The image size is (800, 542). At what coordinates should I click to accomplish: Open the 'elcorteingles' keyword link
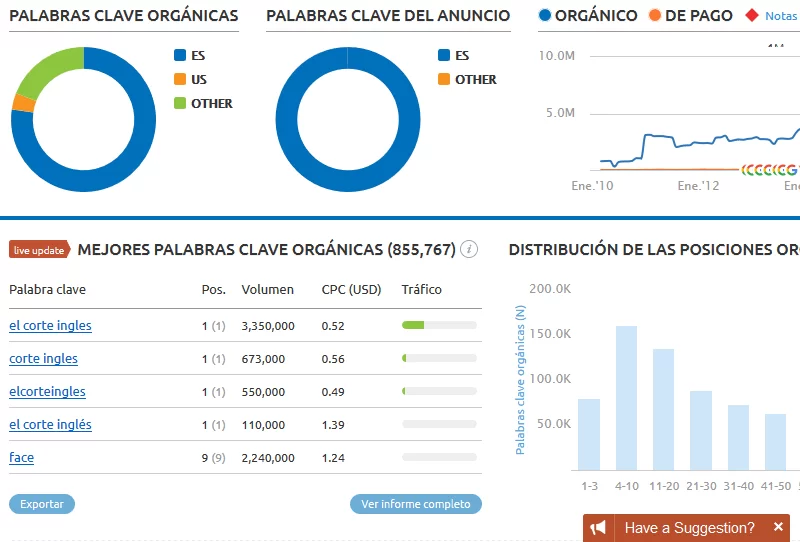(47, 391)
